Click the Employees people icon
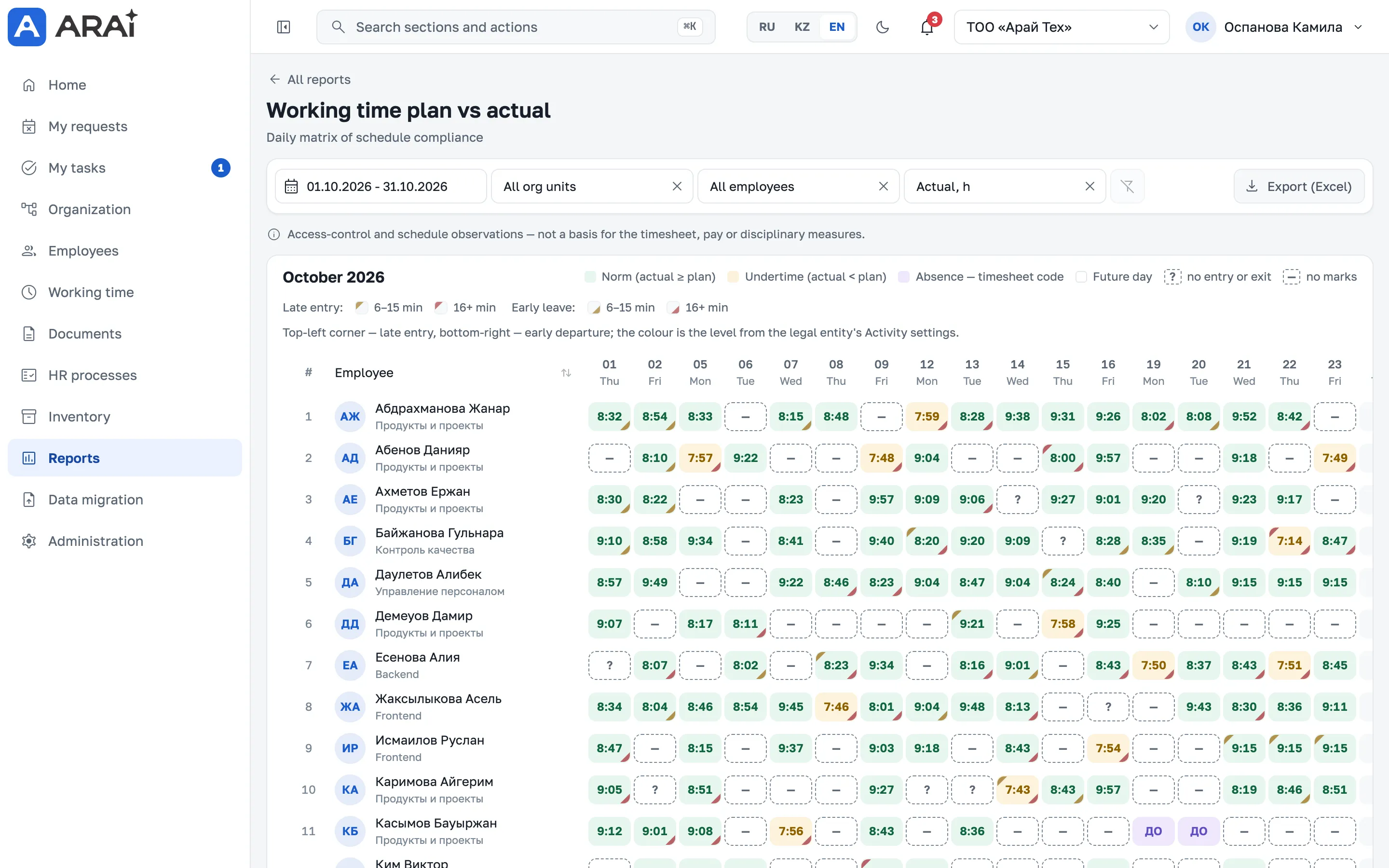The width and height of the screenshot is (1389, 868). 29,251
